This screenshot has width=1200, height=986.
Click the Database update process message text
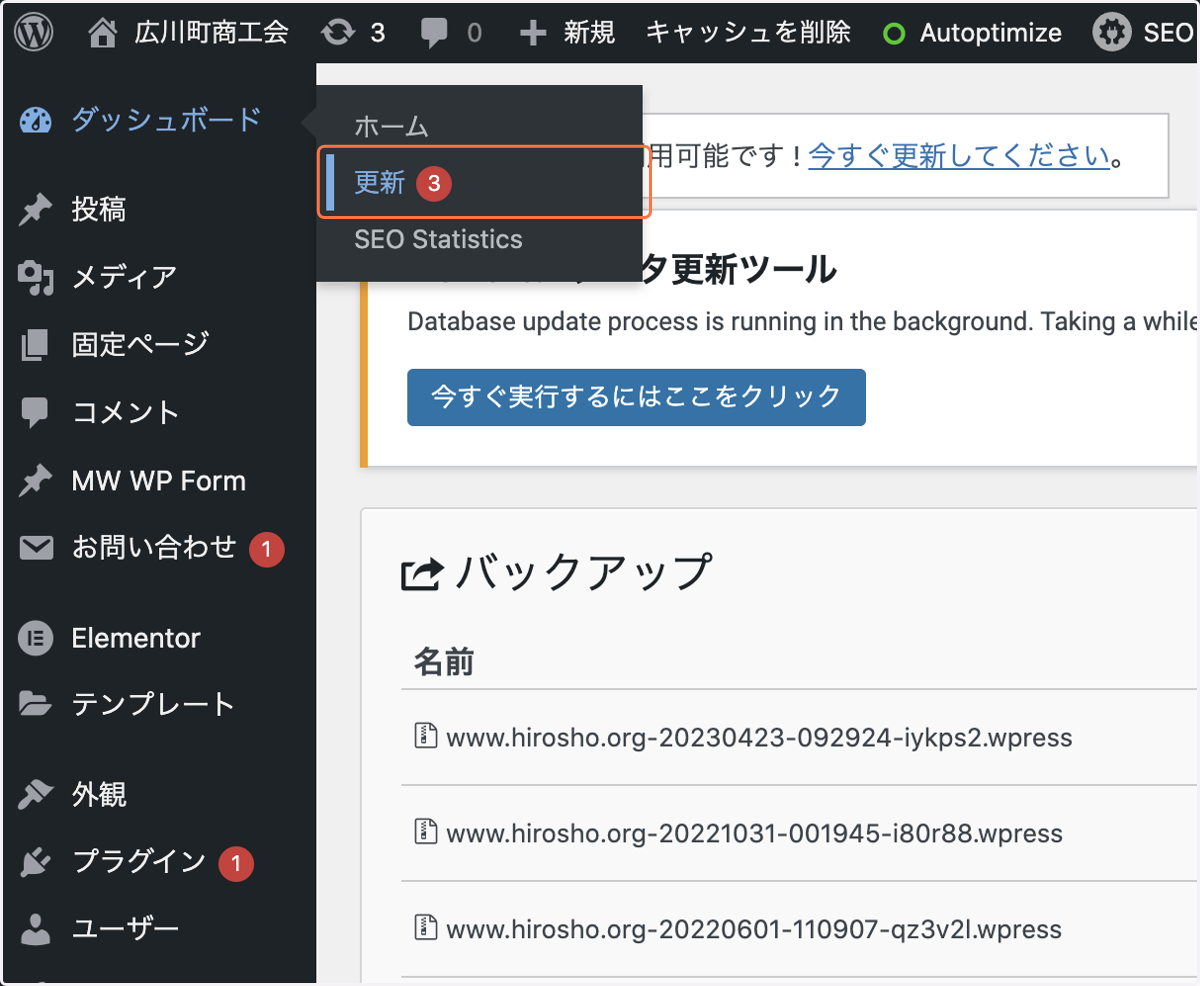803,322
